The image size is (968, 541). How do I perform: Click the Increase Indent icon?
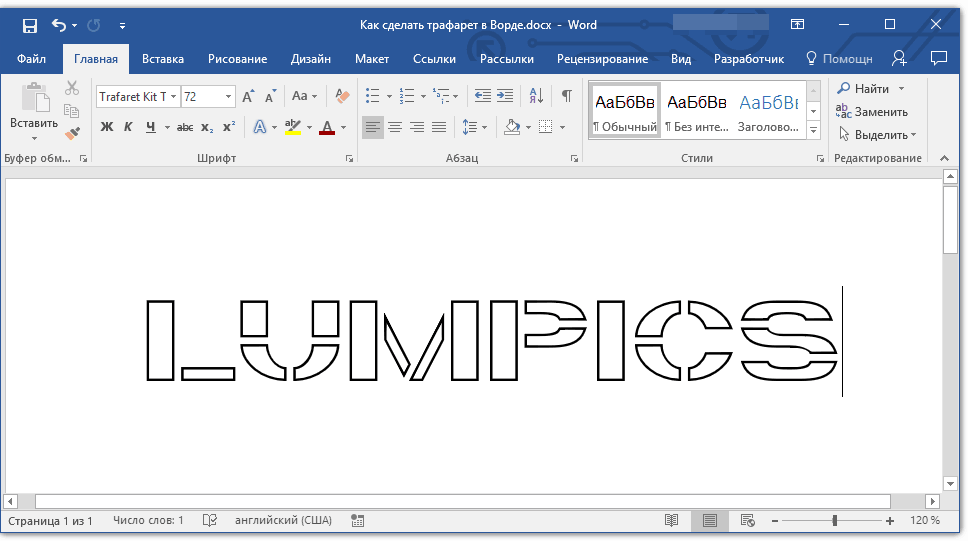(505, 96)
